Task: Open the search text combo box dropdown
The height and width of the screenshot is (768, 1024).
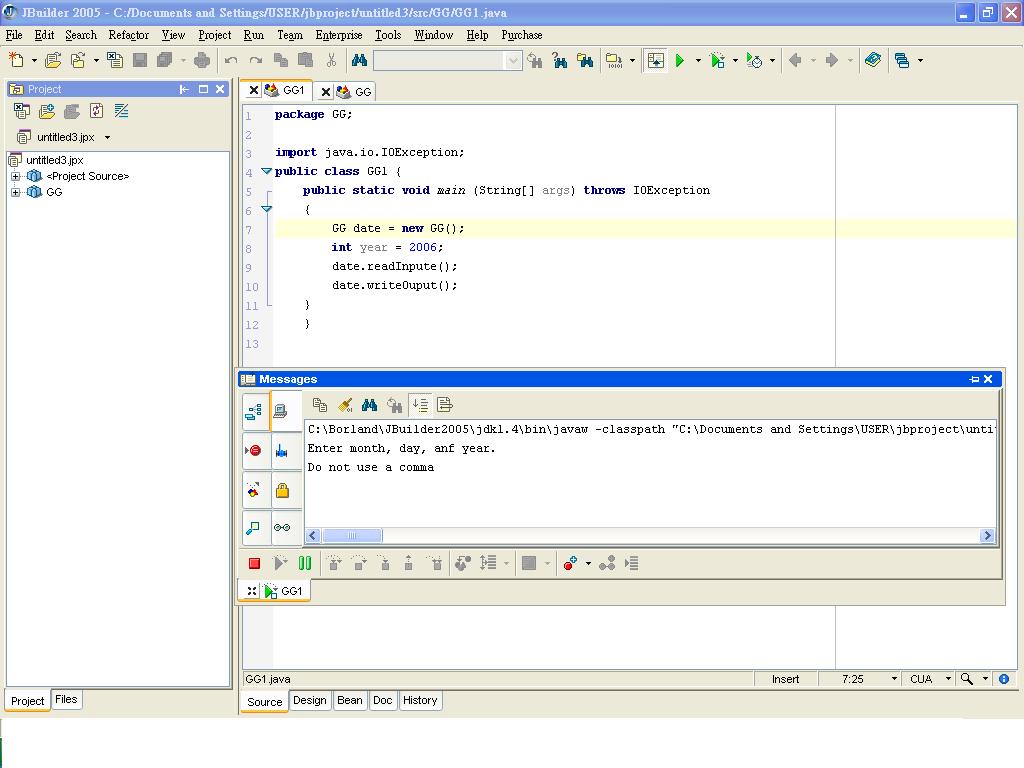Action: 513,61
